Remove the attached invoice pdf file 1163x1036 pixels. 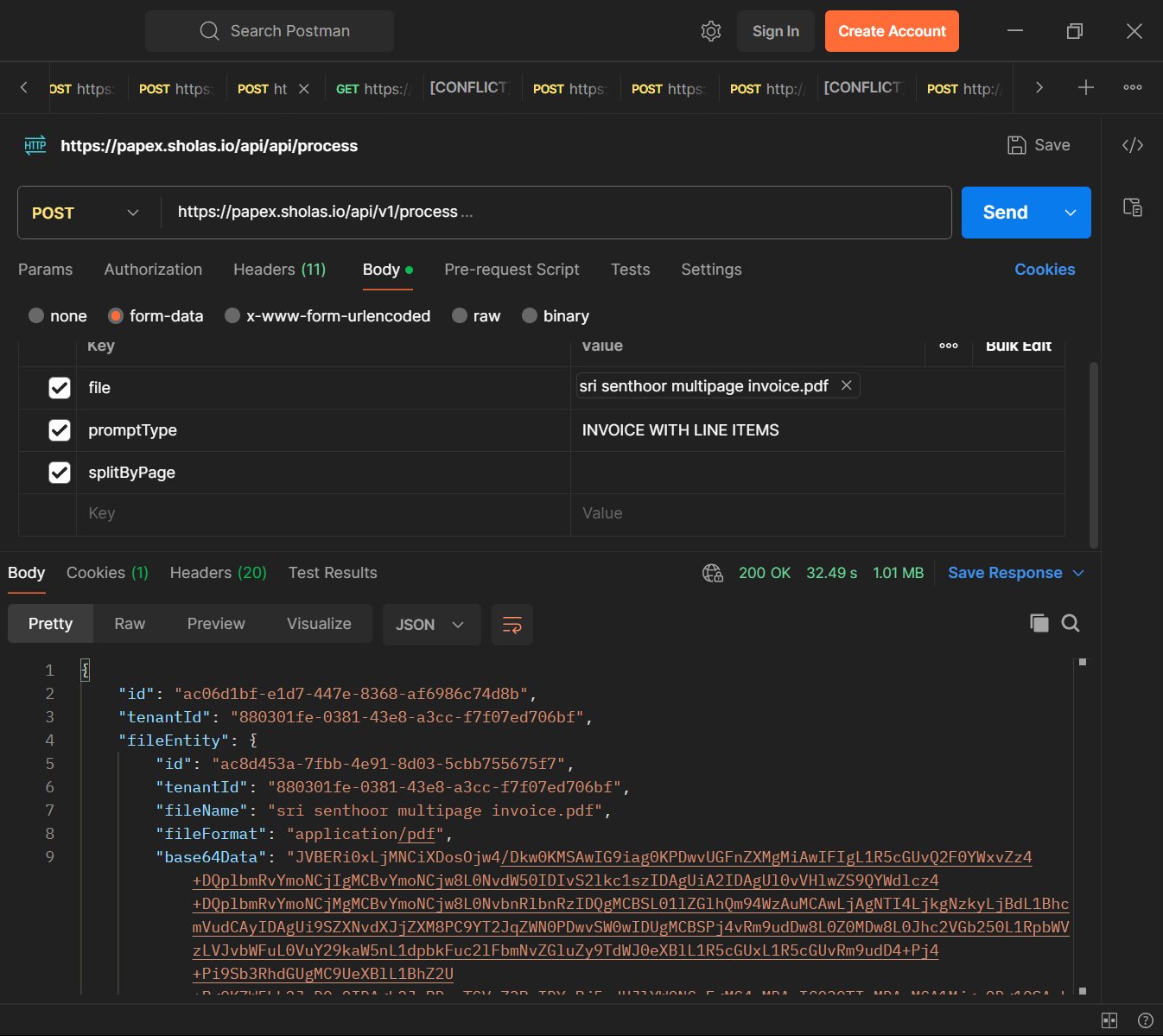[x=847, y=385]
